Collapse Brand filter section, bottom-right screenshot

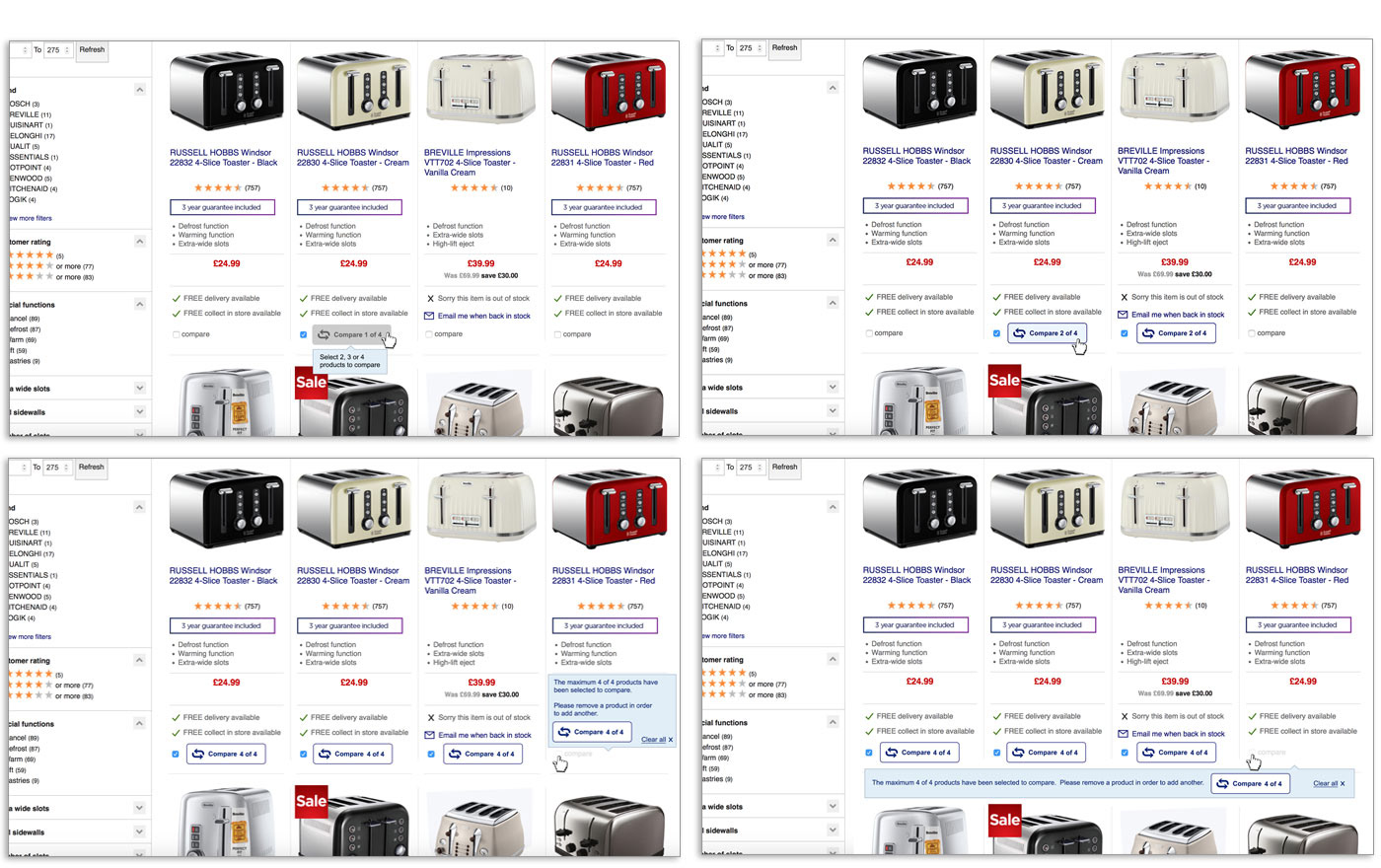[x=833, y=506]
